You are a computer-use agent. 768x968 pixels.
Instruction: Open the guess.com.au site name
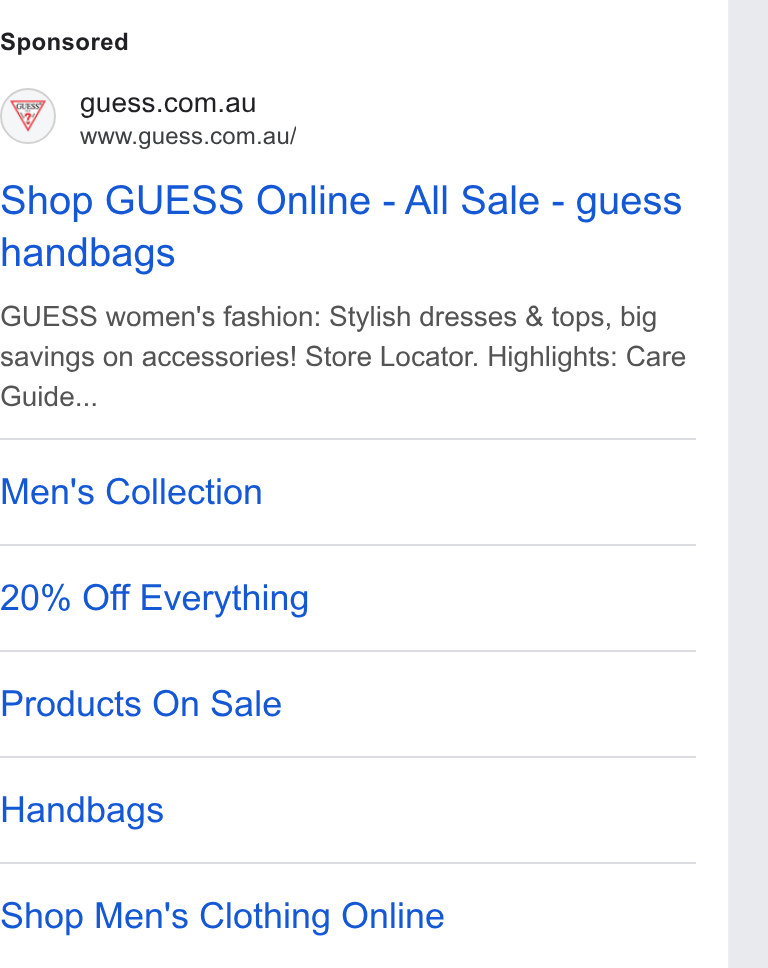coord(168,103)
